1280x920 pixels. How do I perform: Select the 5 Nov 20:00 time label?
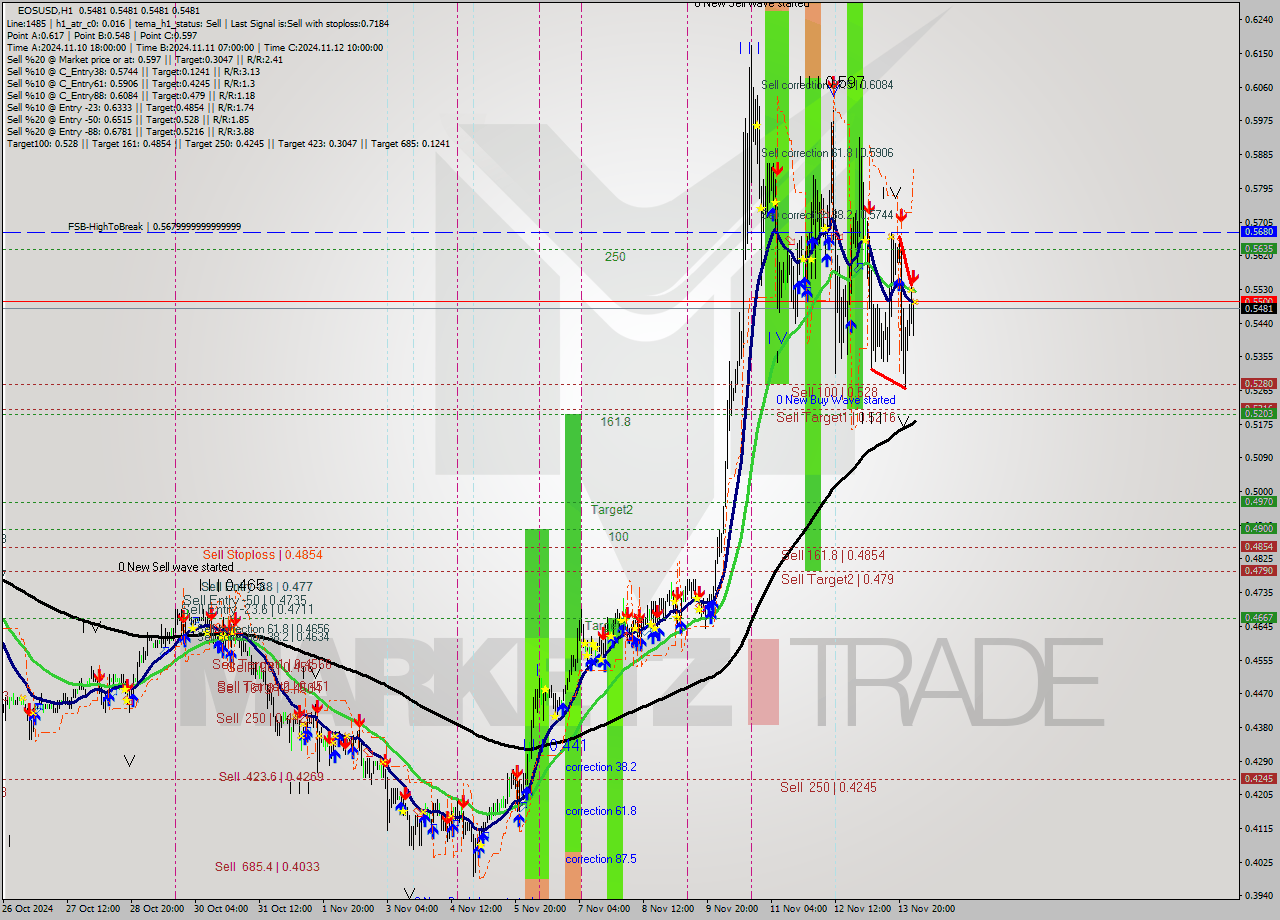(x=540, y=909)
